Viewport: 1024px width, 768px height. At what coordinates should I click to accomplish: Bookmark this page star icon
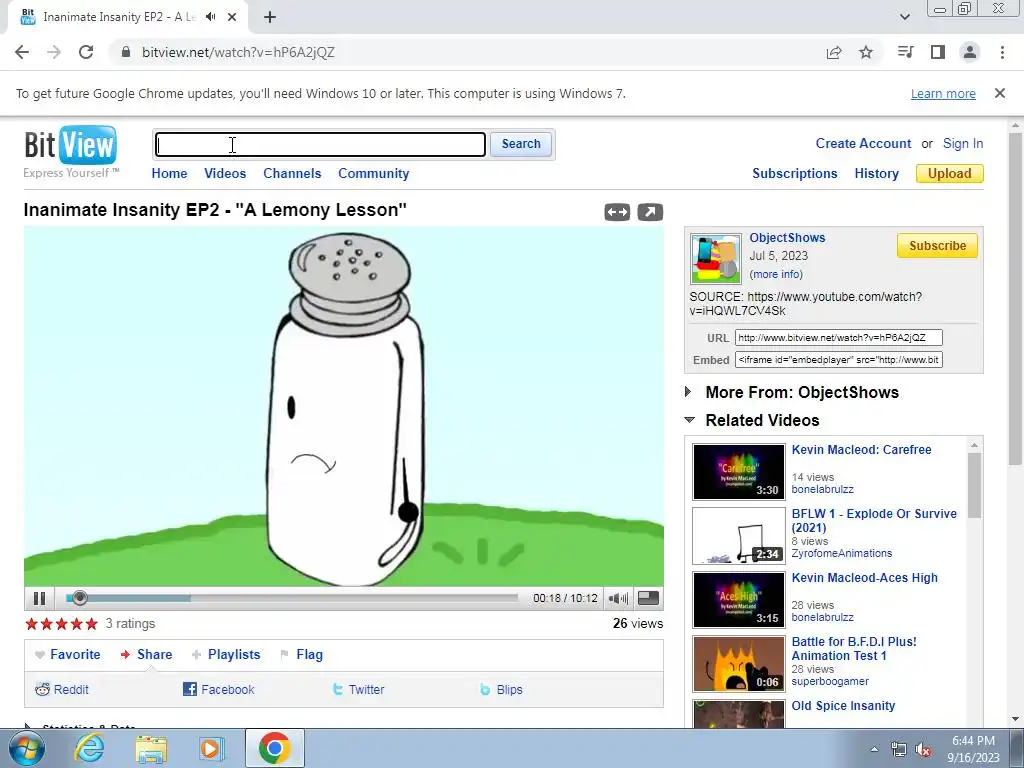(x=866, y=52)
